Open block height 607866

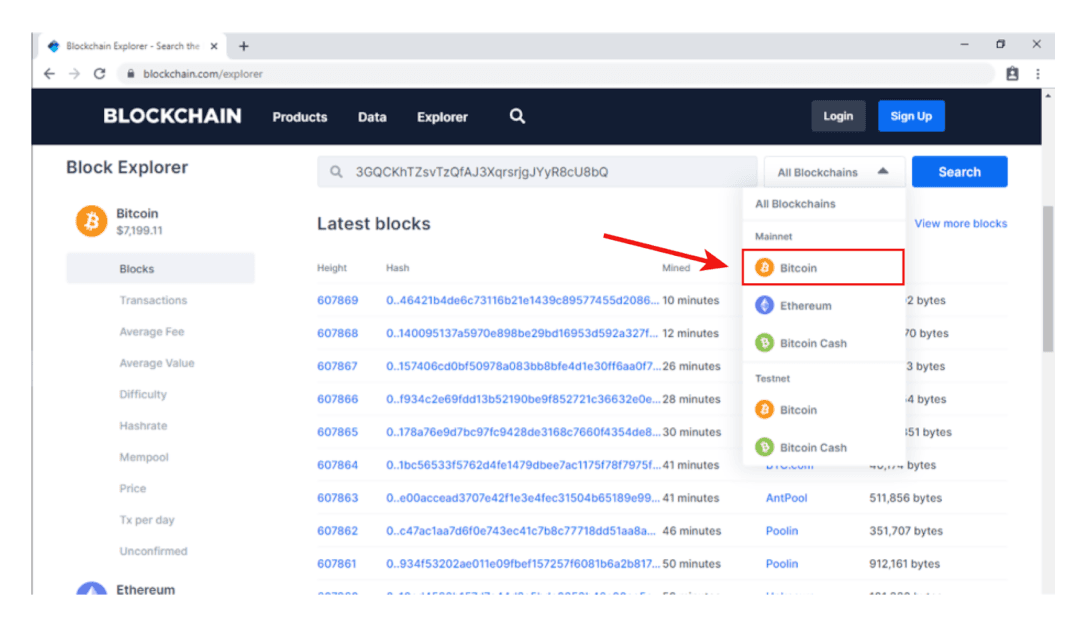coord(337,399)
